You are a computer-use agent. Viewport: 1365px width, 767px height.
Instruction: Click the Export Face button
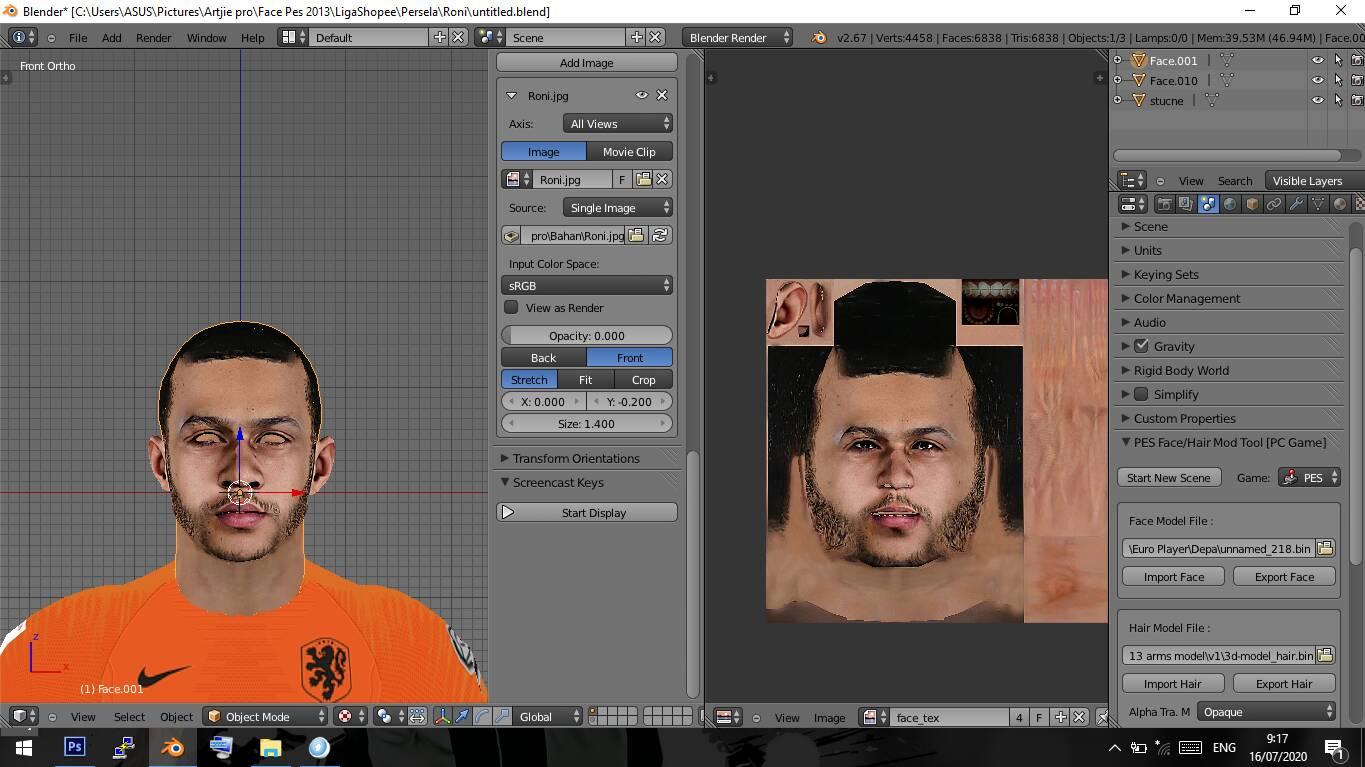pyautogui.click(x=1285, y=577)
